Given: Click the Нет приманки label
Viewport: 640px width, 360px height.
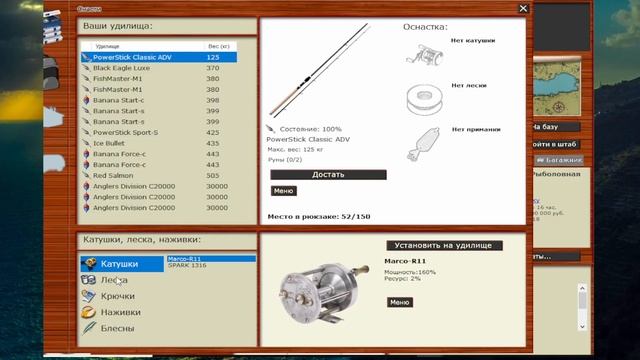Looking at the screenshot, I should click(x=476, y=129).
